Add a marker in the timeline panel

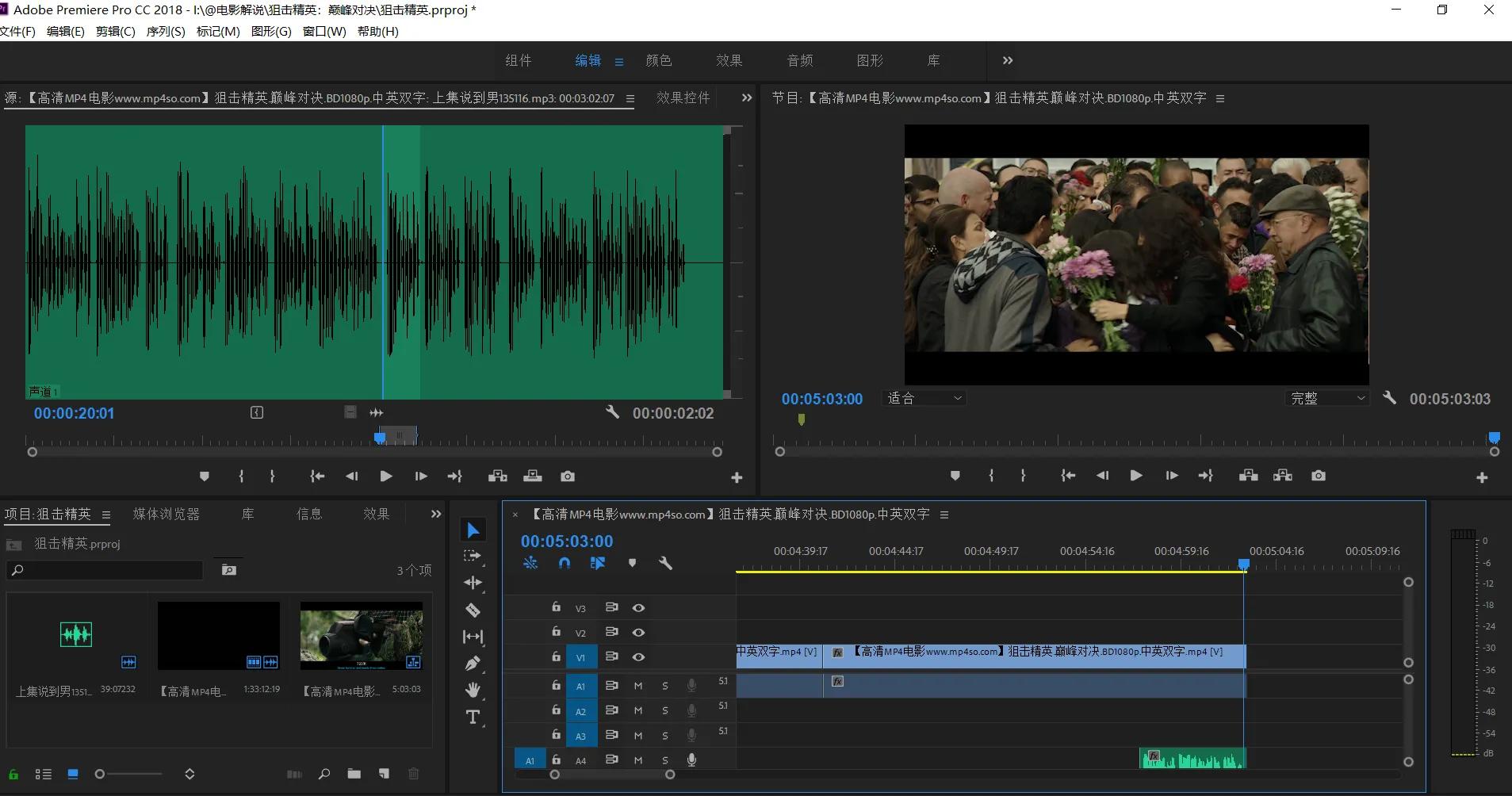point(632,563)
